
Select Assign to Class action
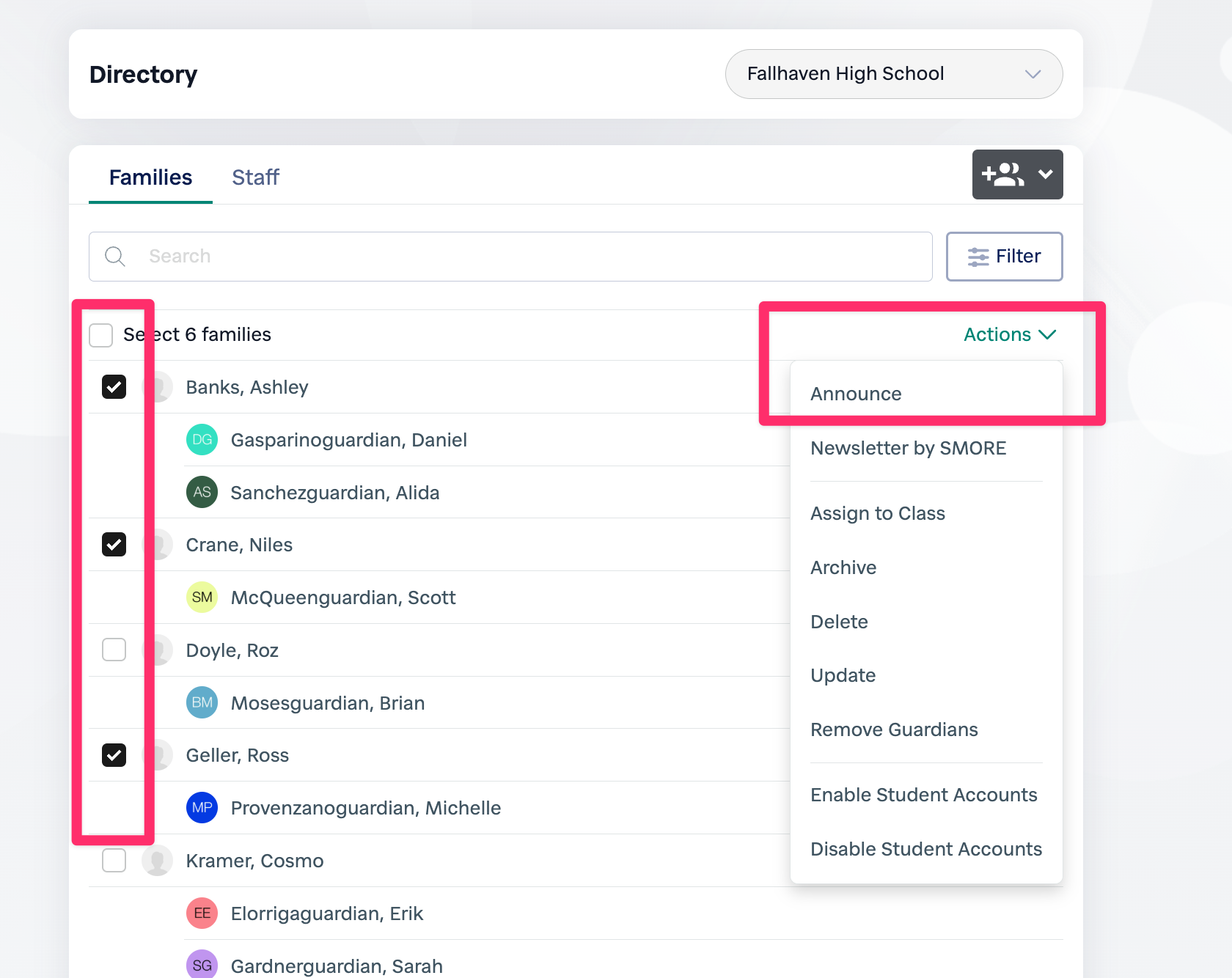click(877, 514)
